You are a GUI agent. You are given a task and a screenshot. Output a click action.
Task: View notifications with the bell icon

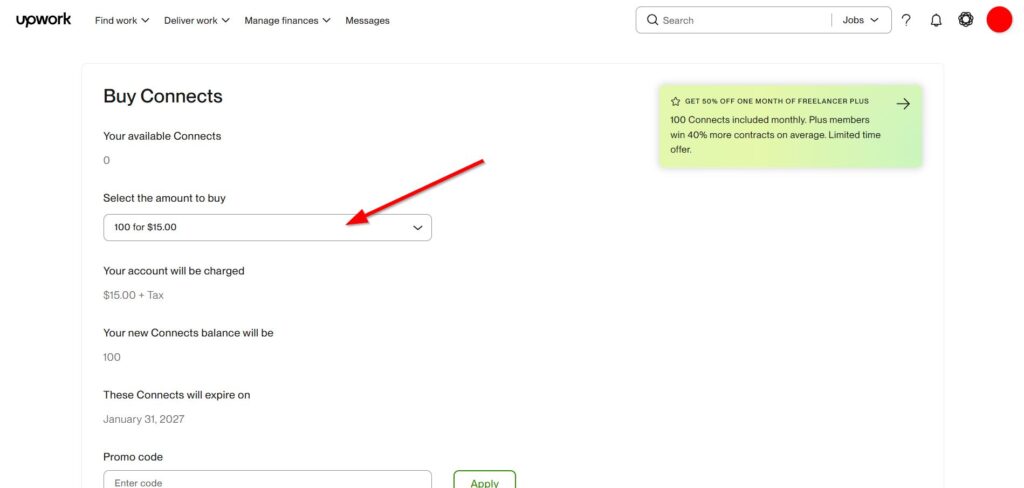936,20
